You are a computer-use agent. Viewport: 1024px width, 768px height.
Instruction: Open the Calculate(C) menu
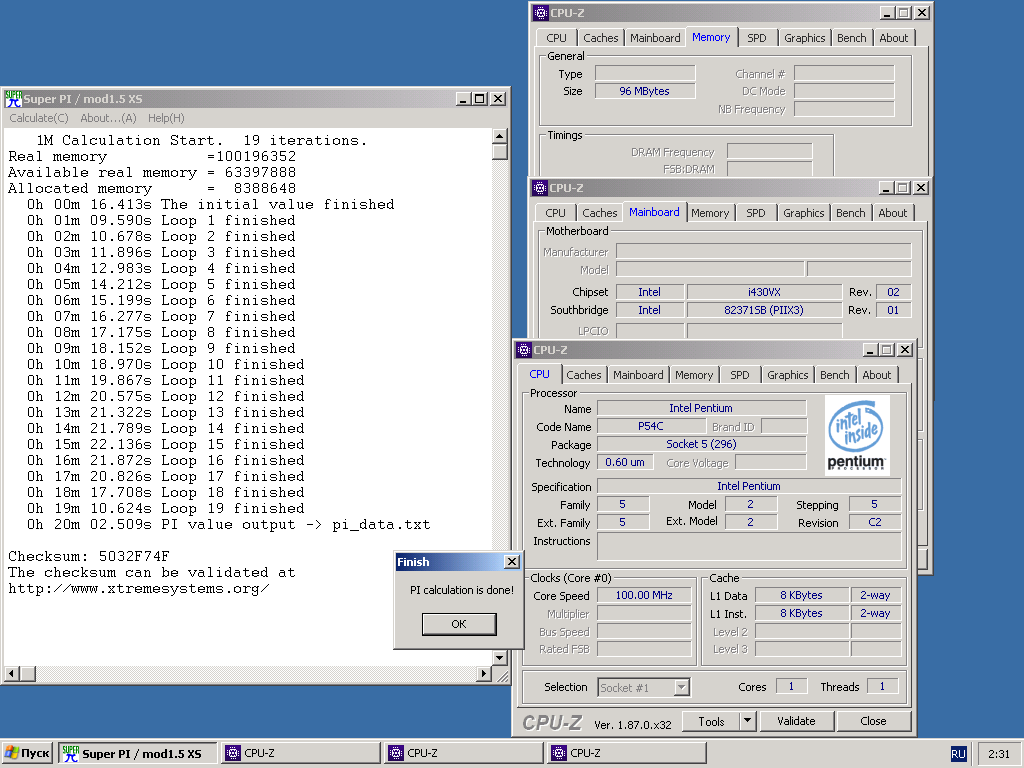coord(39,118)
